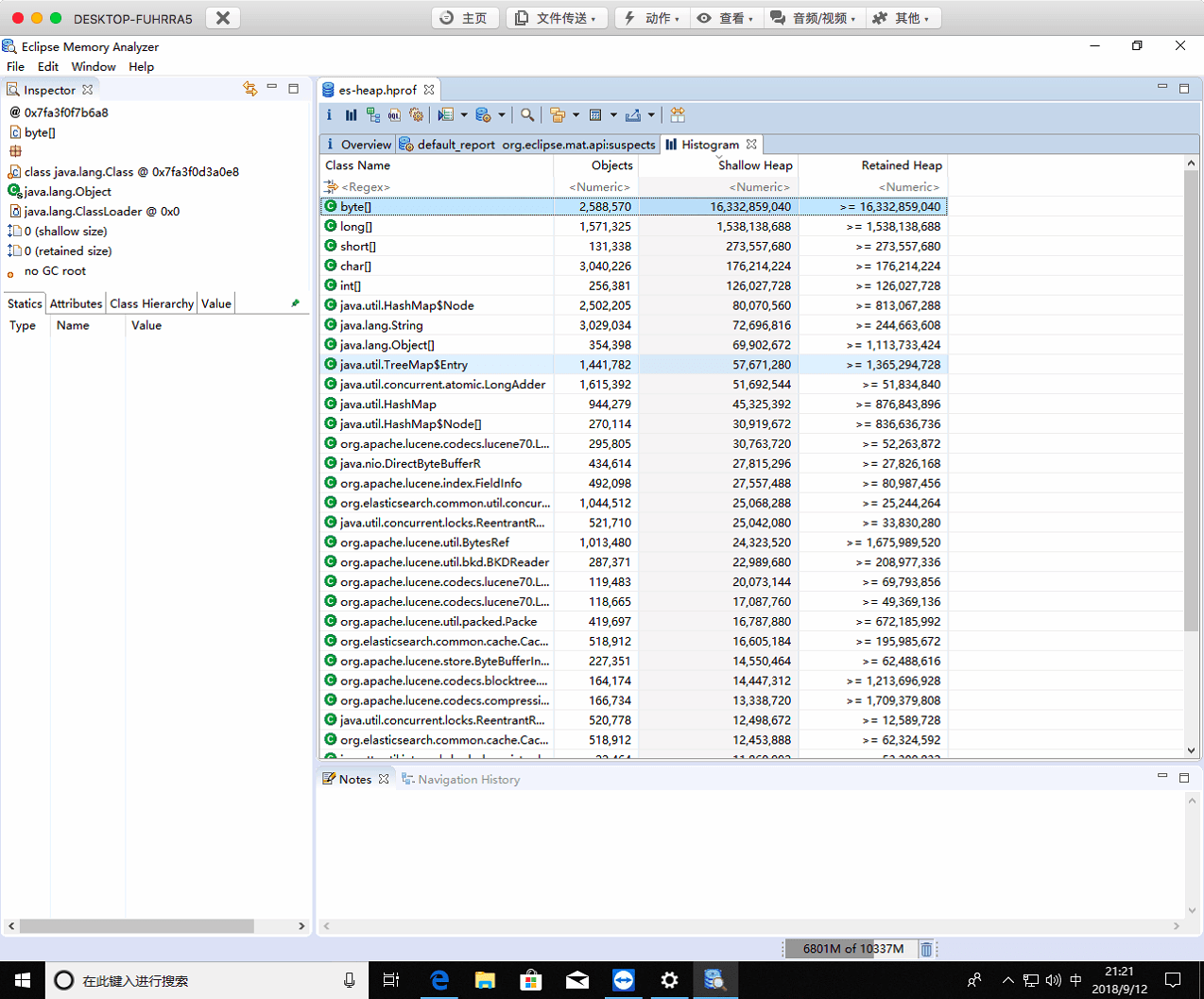The height and width of the screenshot is (999, 1204).
Task: Maximize the Inspector panel
Action: [x=294, y=88]
